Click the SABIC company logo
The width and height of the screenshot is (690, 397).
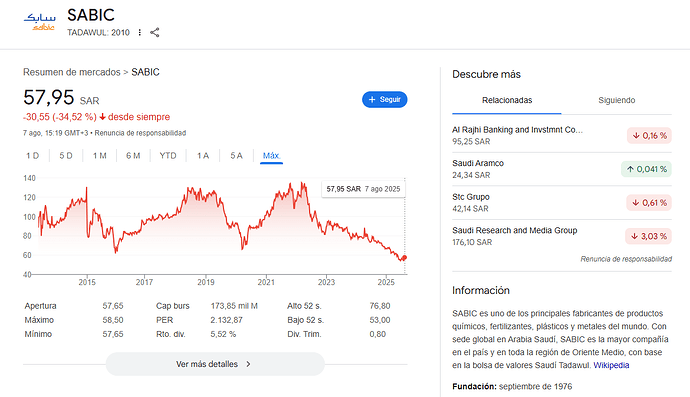(x=40, y=22)
